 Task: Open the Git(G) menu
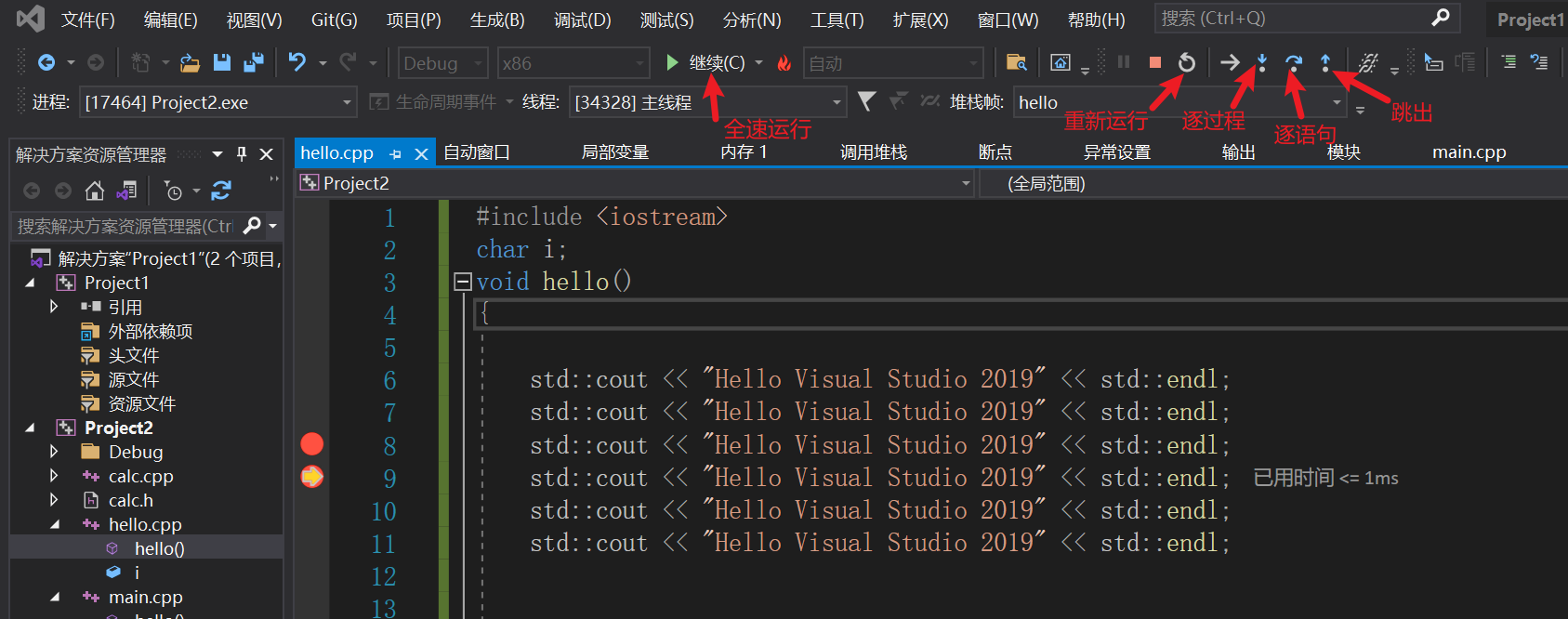pos(334,20)
